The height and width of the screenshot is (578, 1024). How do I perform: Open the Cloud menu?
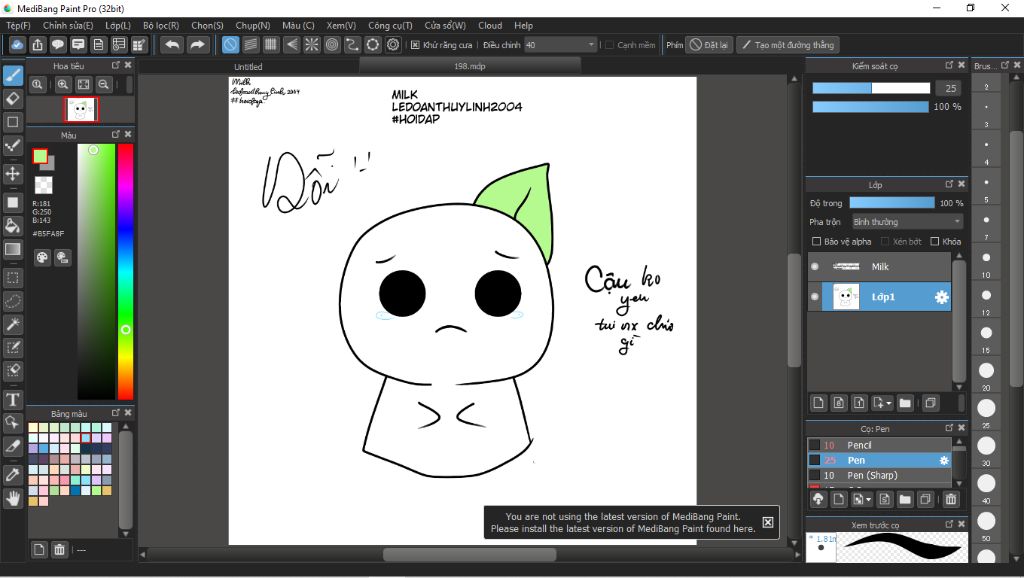[x=490, y=25]
